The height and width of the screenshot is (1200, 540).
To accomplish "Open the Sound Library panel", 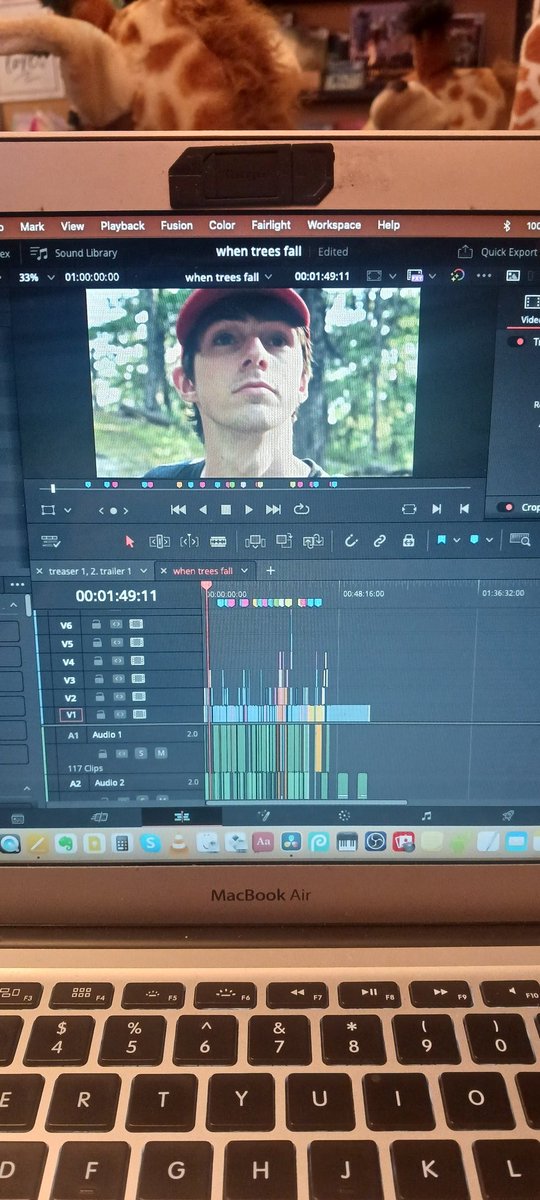I will pos(74,253).
